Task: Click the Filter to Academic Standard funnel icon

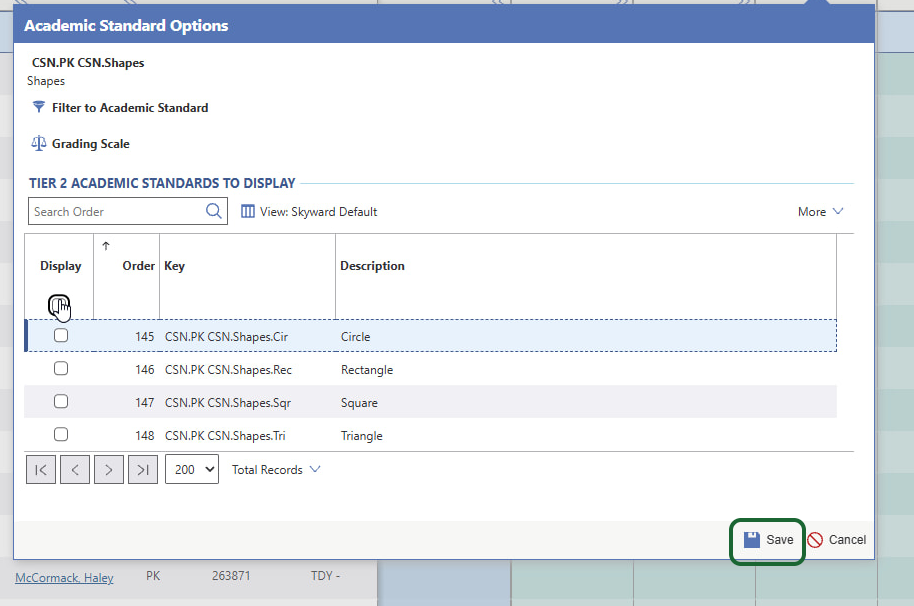Action: [38, 107]
